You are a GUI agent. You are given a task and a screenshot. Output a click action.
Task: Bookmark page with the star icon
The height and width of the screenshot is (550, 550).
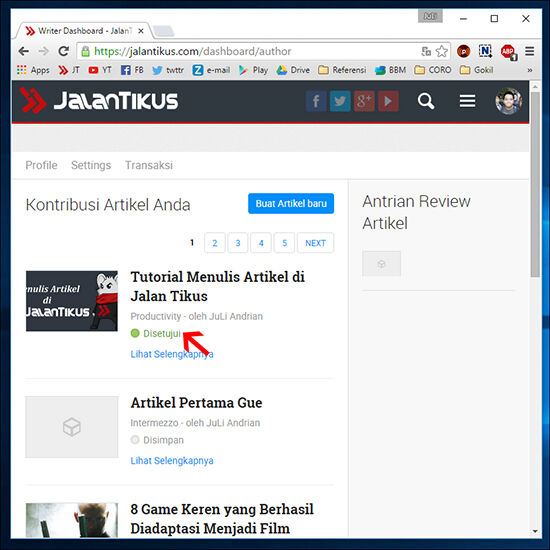pos(442,51)
